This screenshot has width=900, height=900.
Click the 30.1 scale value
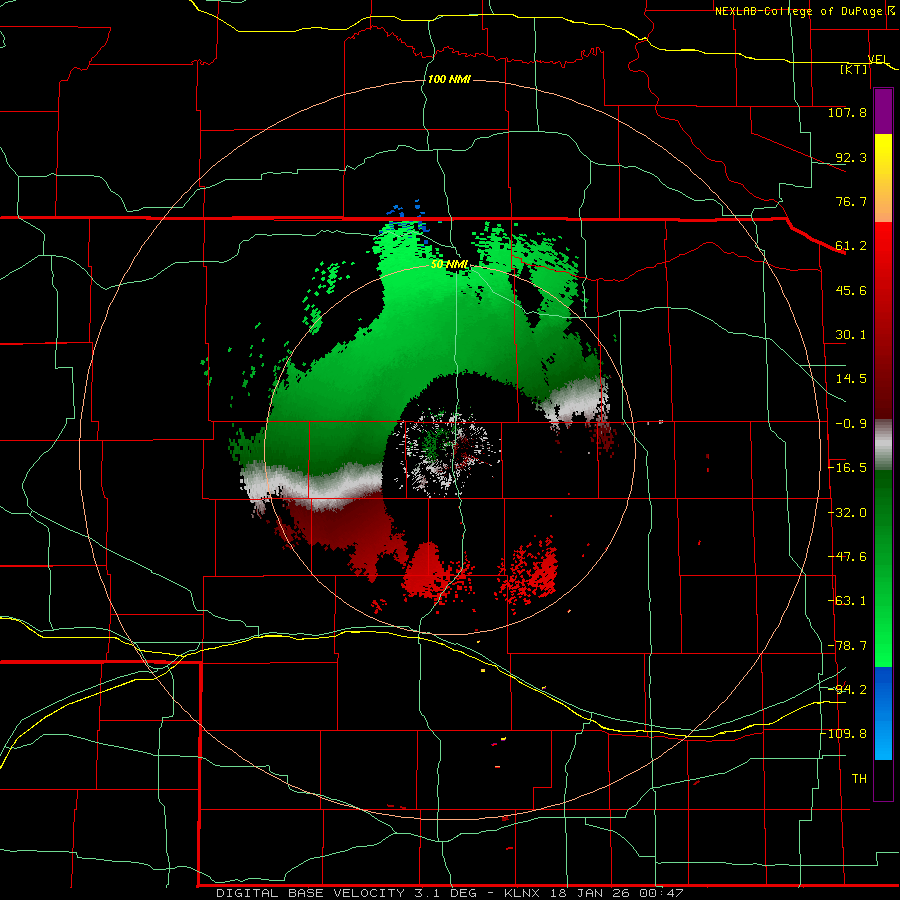point(851,335)
